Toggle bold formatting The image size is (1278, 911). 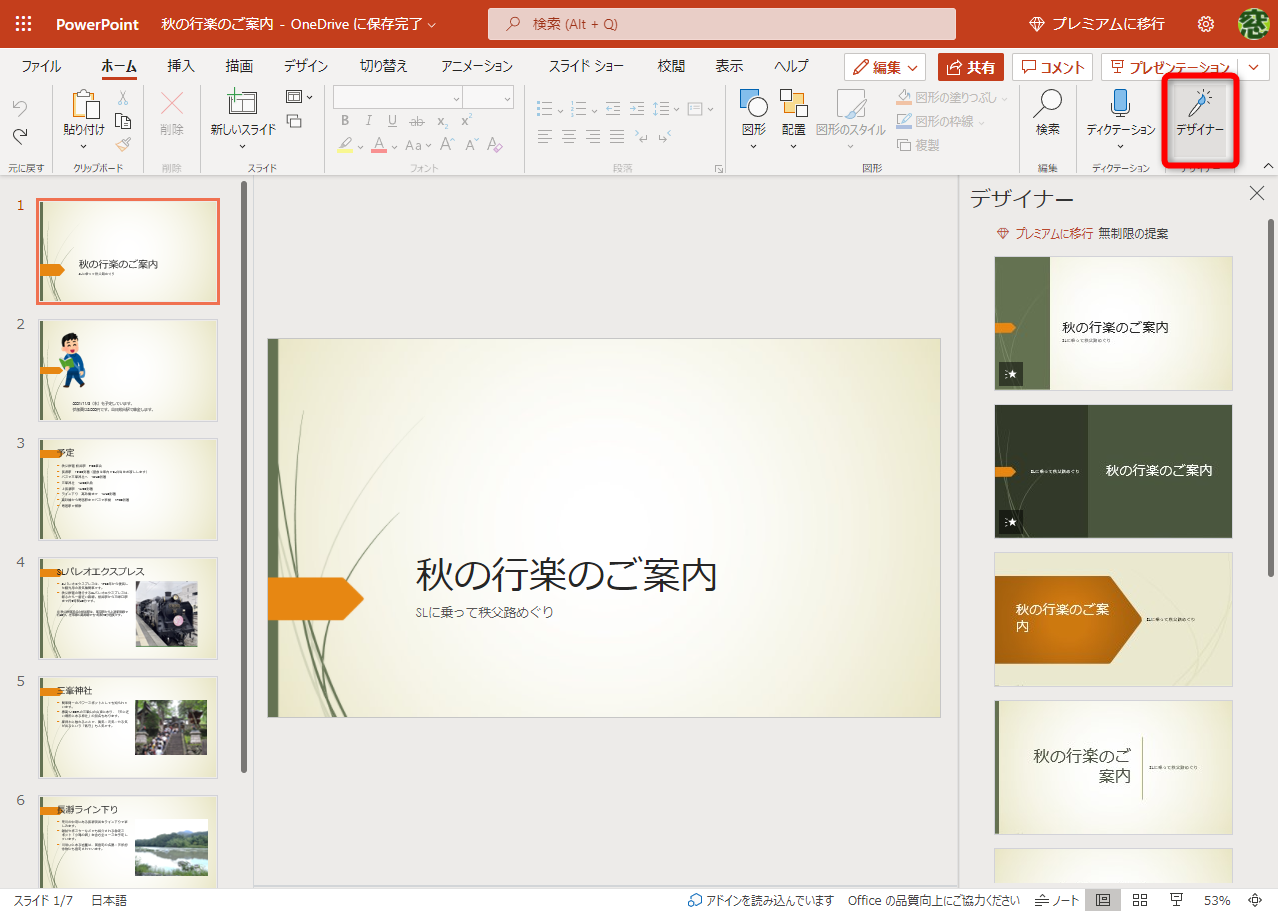(344, 120)
